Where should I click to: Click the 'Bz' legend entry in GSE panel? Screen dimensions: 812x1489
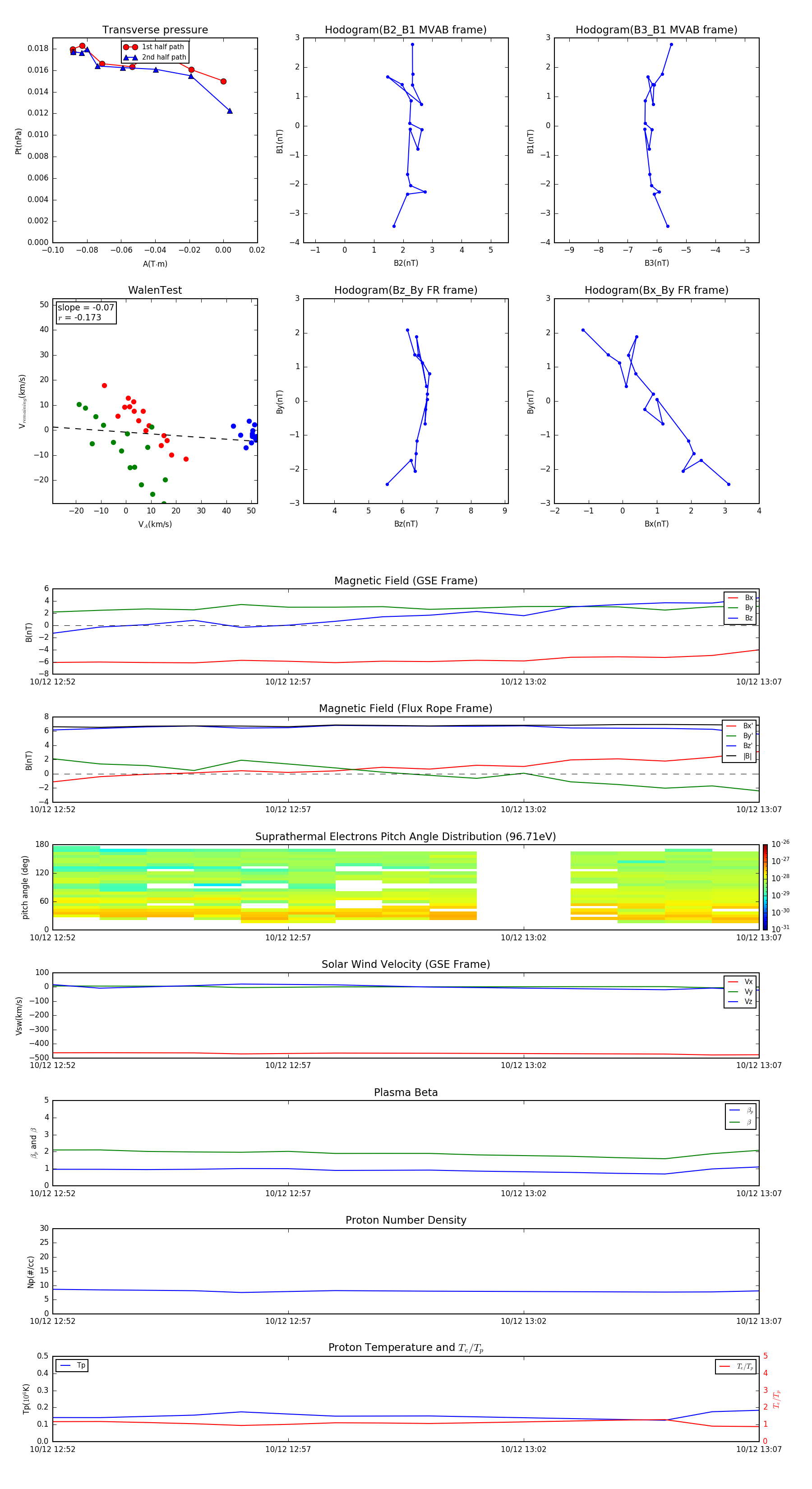[x=740, y=619]
